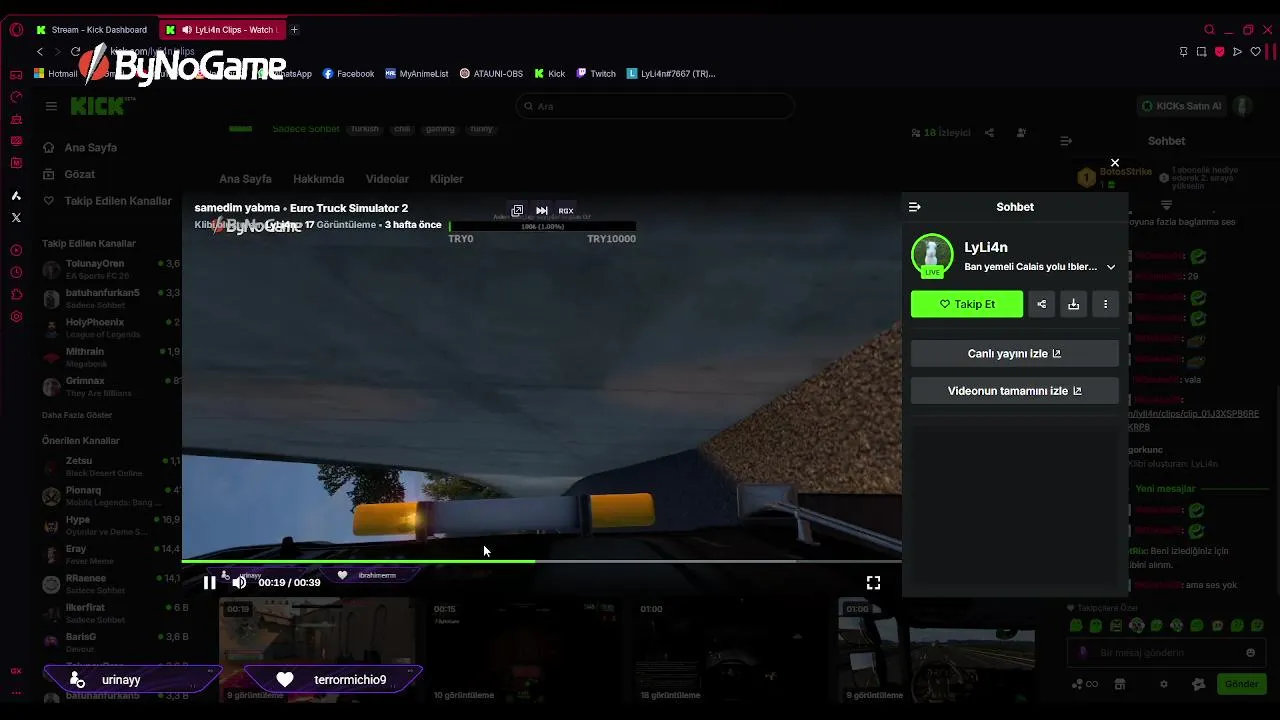The width and height of the screenshot is (1280, 720).
Task: Open HolyPhoenix channel in sidebar
Action: click(x=110, y=328)
